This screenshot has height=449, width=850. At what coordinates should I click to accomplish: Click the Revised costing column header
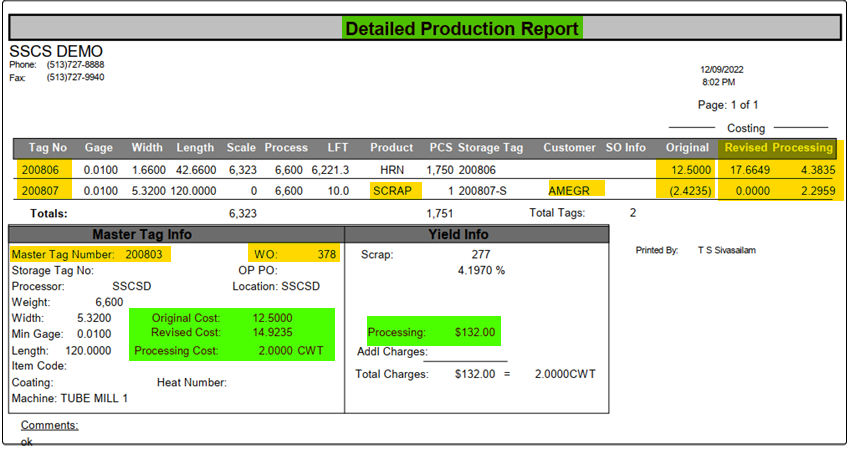(746, 147)
